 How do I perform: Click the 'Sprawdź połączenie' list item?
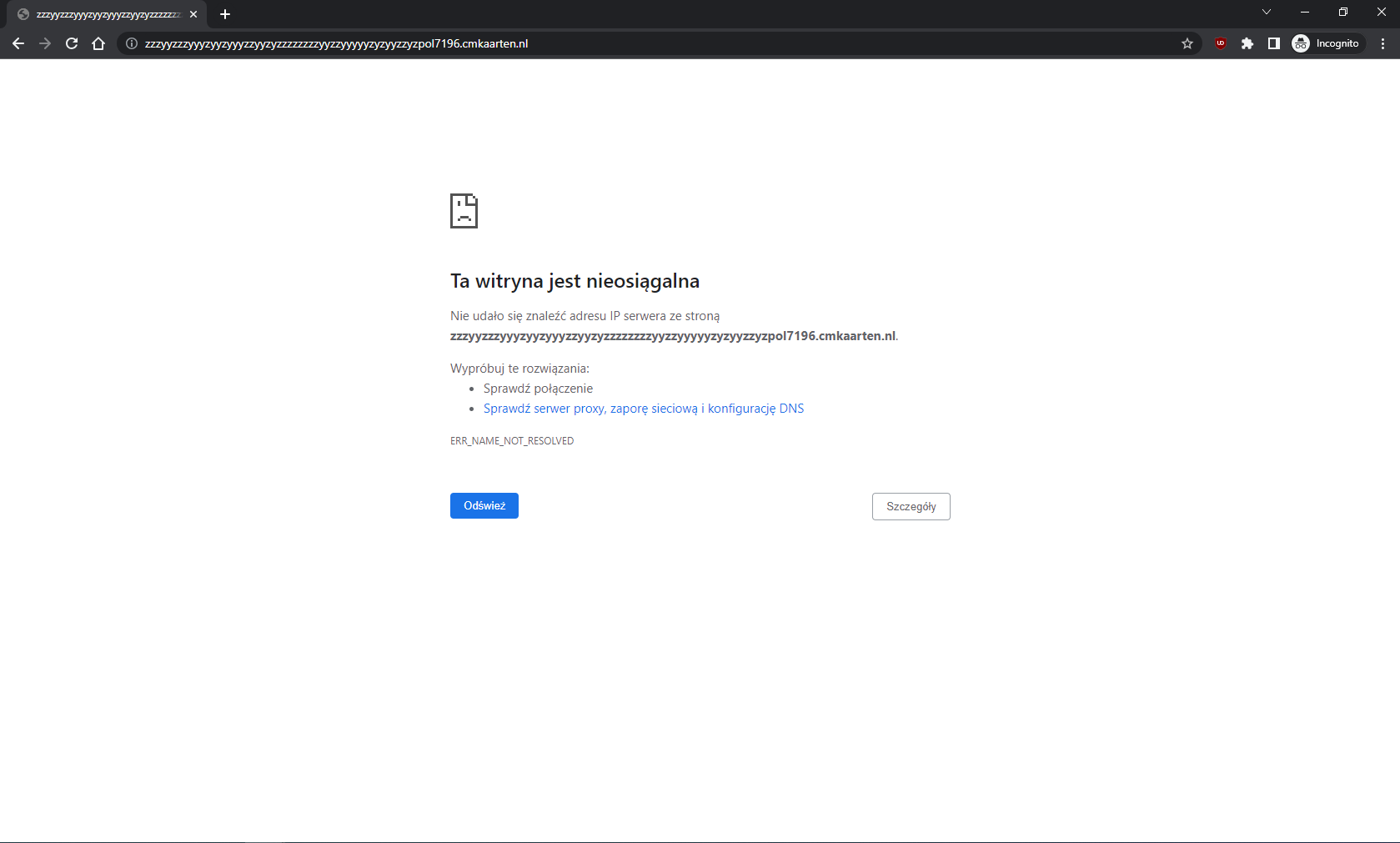(538, 389)
